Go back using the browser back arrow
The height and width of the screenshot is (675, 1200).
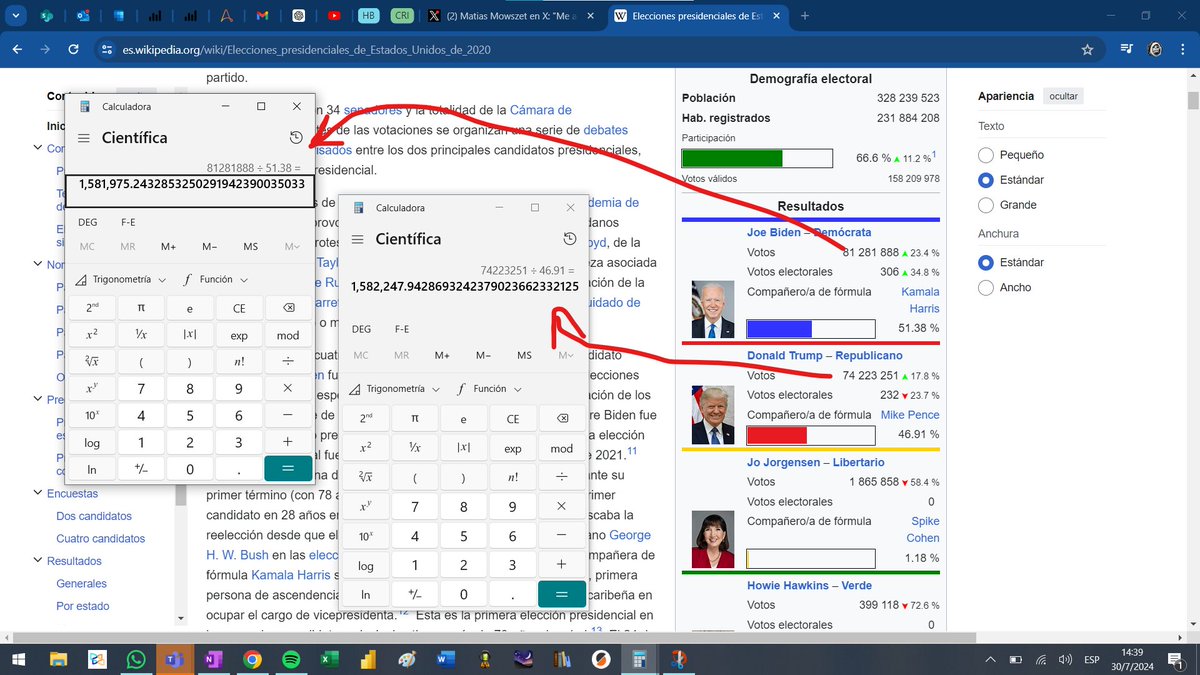pos(18,49)
